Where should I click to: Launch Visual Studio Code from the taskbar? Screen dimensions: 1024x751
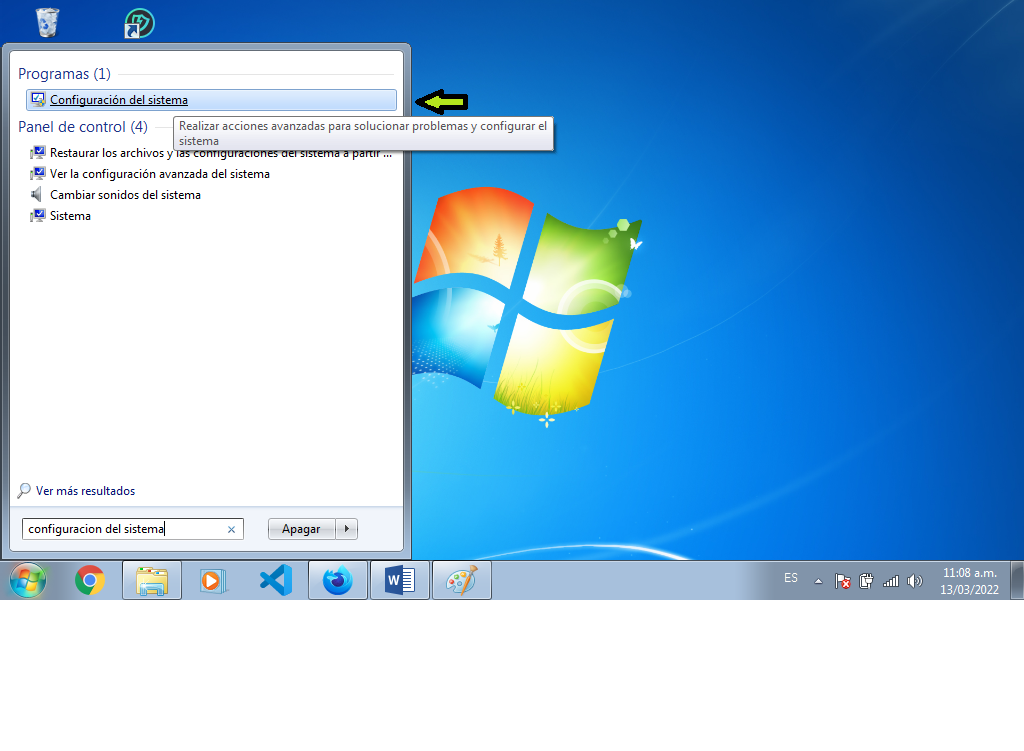276,580
